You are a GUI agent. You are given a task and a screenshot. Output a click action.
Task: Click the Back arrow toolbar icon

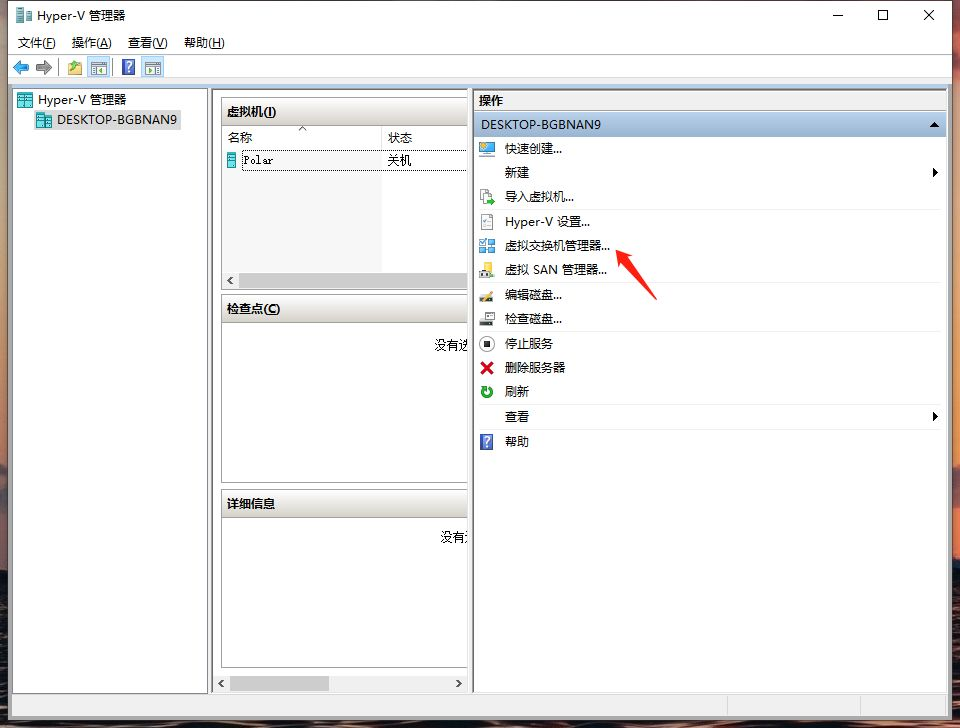(x=21, y=67)
